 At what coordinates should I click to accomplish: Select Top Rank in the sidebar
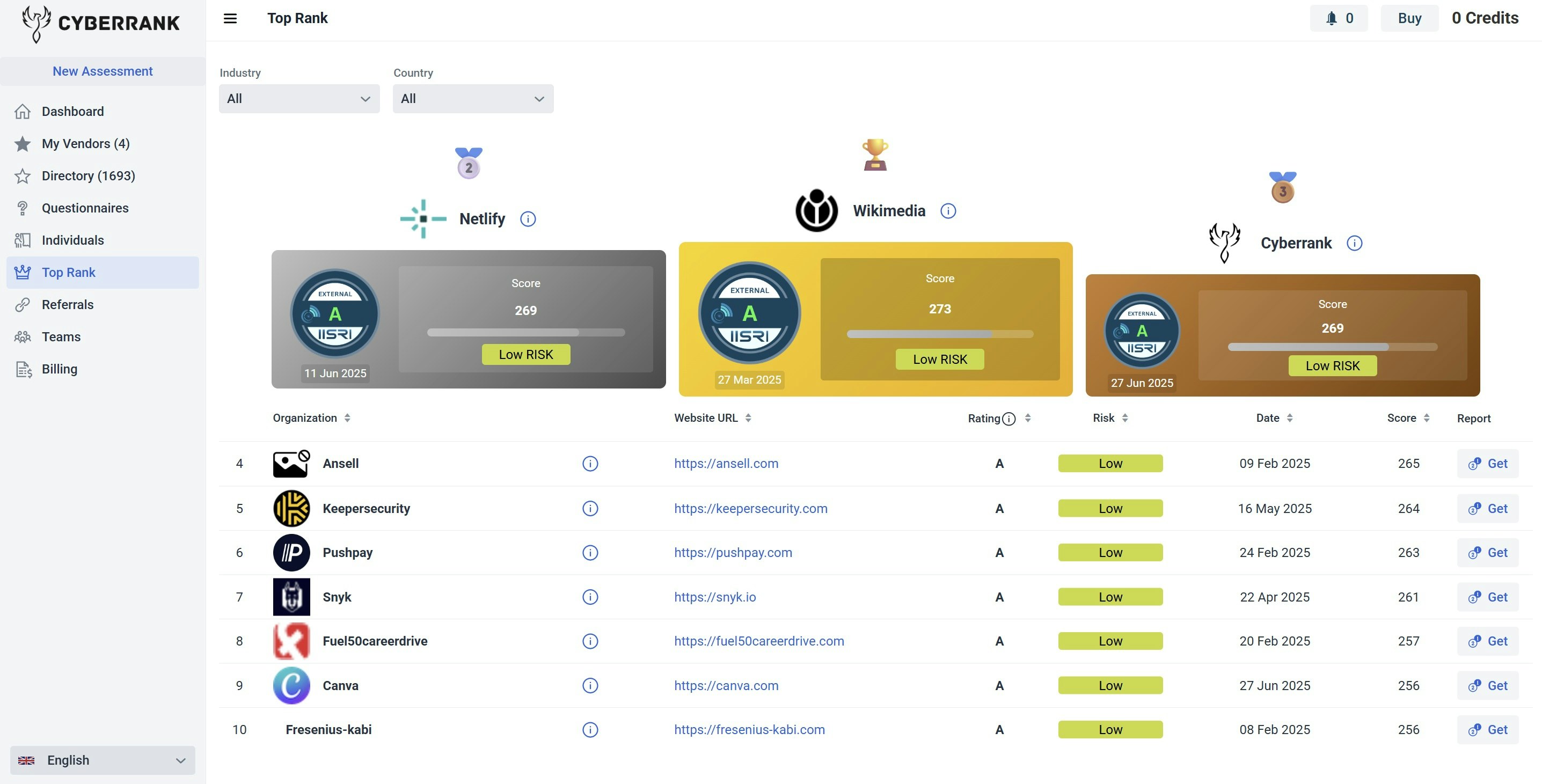[x=103, y=273]
